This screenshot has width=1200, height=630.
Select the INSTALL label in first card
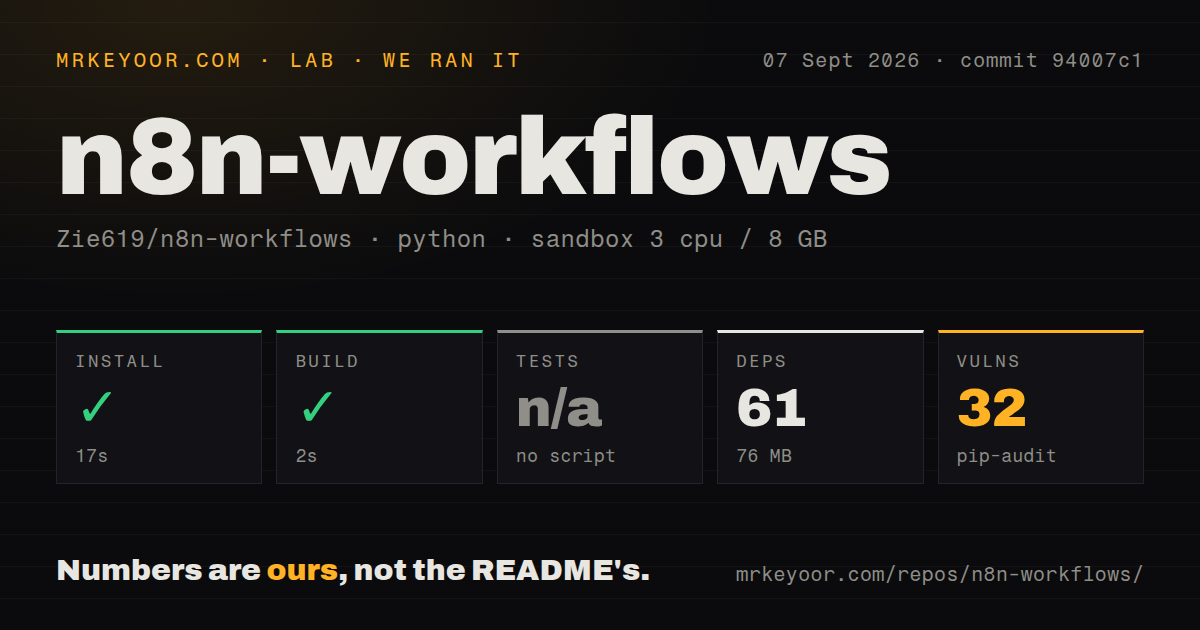119,361
